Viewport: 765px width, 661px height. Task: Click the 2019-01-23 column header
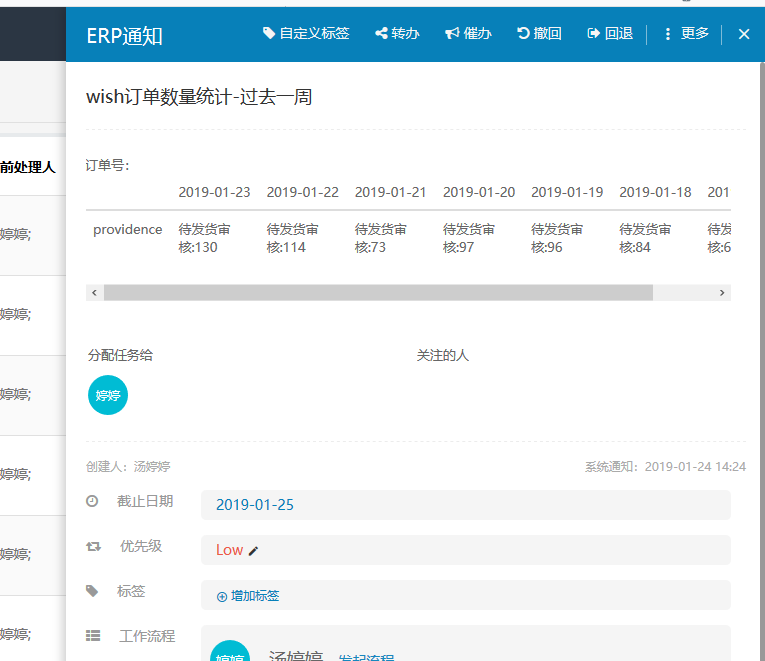coord(214,192)
